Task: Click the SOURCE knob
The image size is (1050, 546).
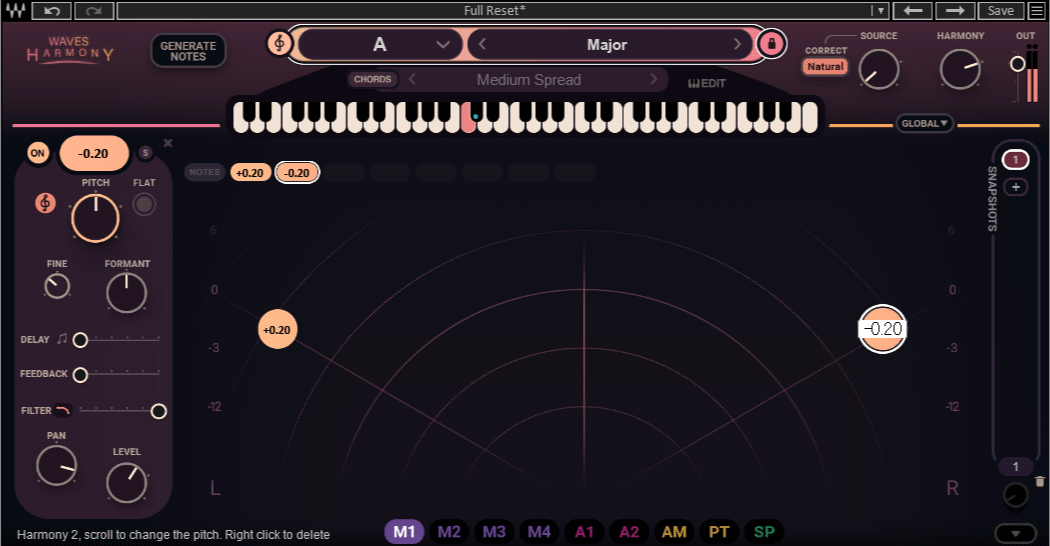Action: point(879,70)
